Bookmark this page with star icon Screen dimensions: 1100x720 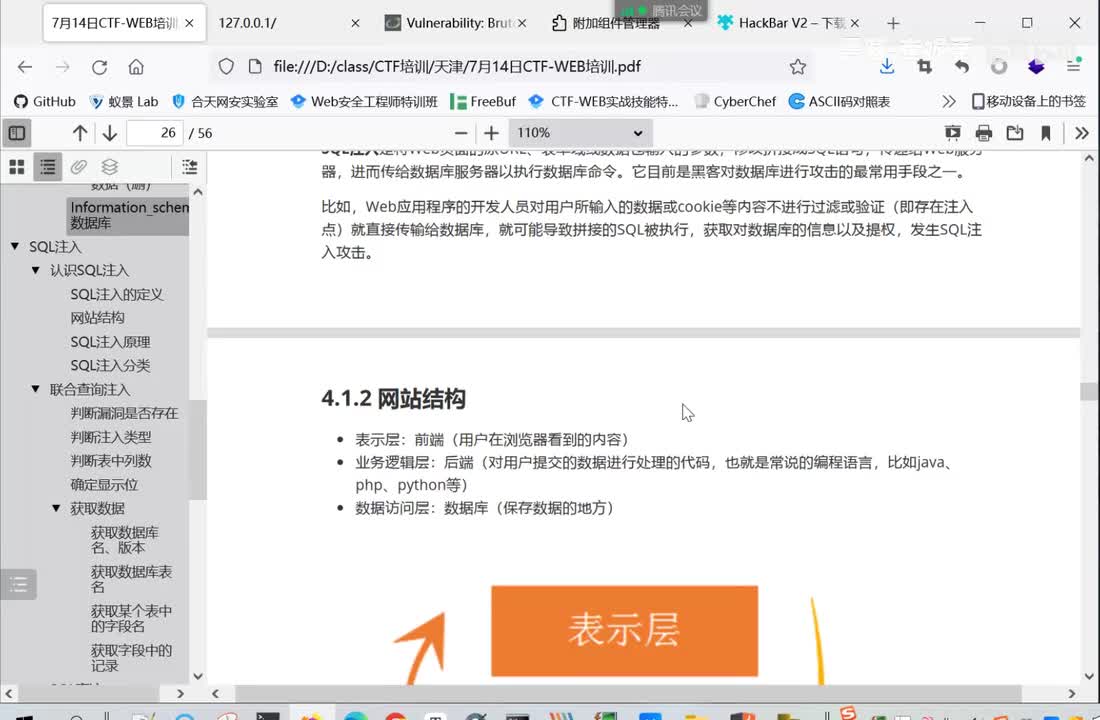click(x=798, y=67)
